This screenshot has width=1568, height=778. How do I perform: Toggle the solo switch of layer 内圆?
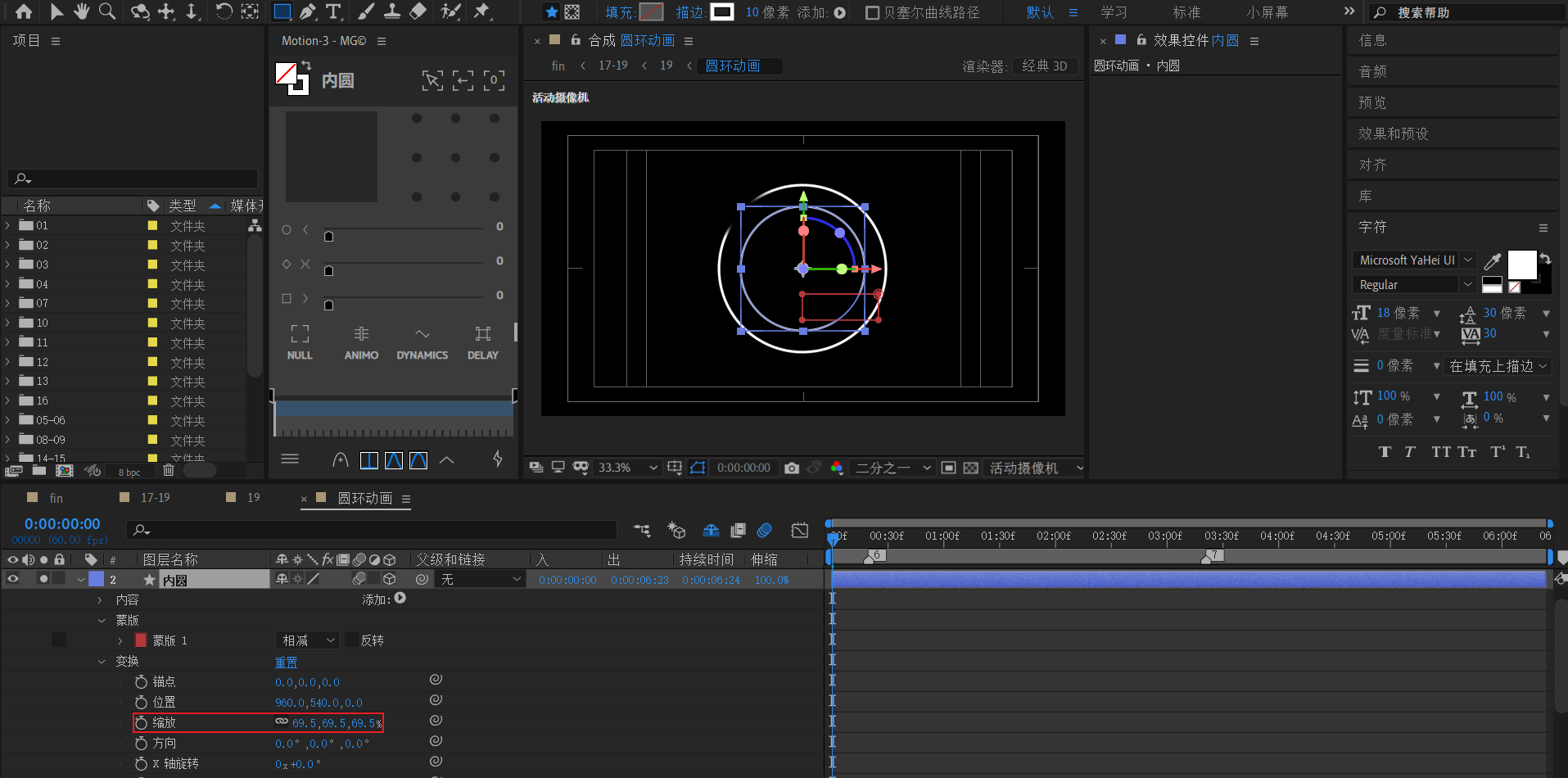(43, 579)
